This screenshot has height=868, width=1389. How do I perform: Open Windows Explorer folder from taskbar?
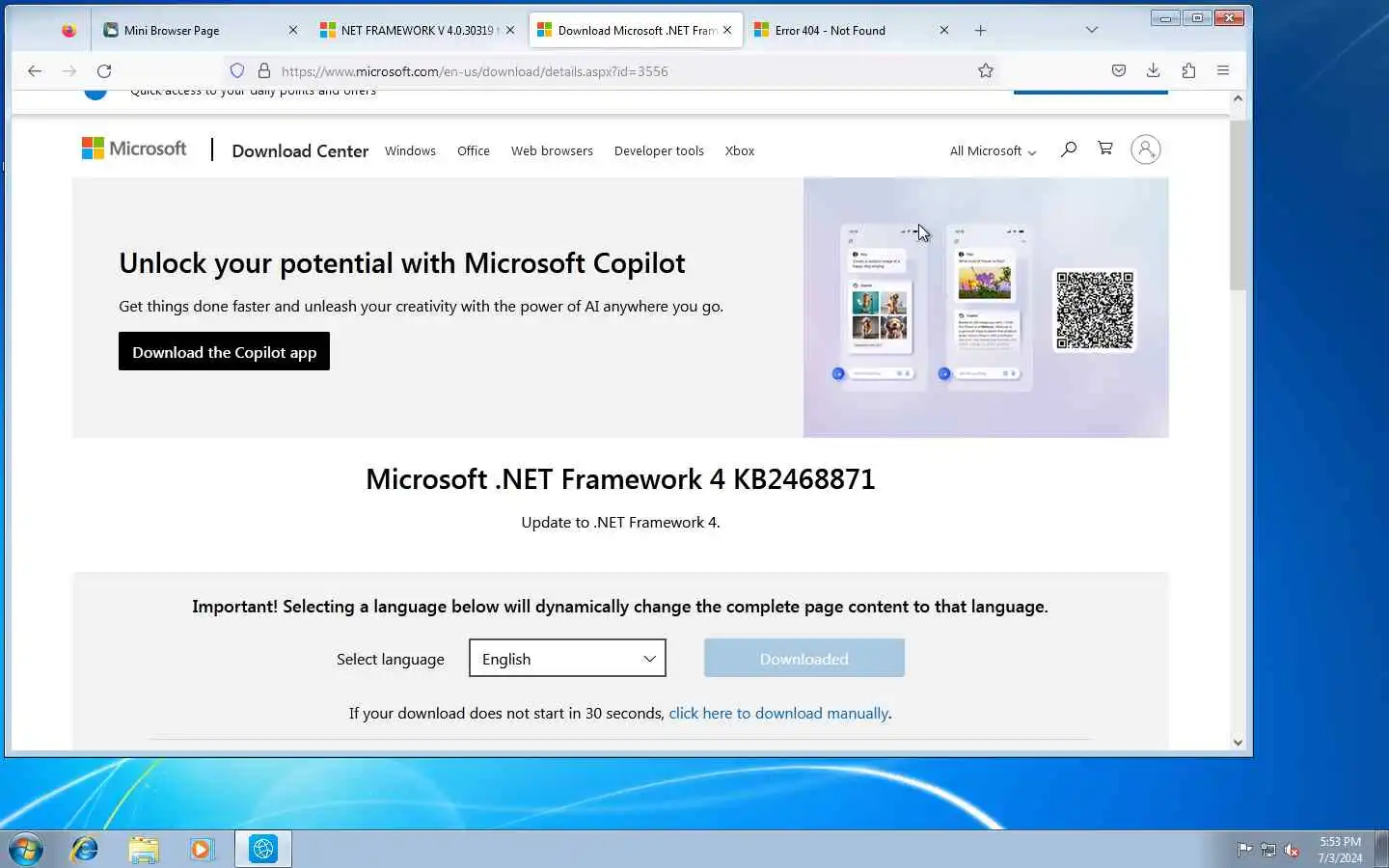tap(143, 850)
